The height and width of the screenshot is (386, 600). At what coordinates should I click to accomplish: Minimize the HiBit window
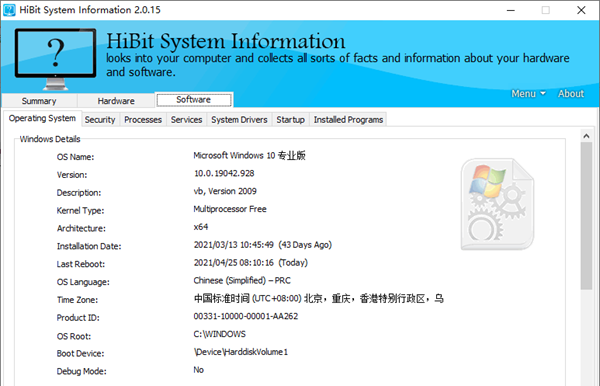point(511,10)
